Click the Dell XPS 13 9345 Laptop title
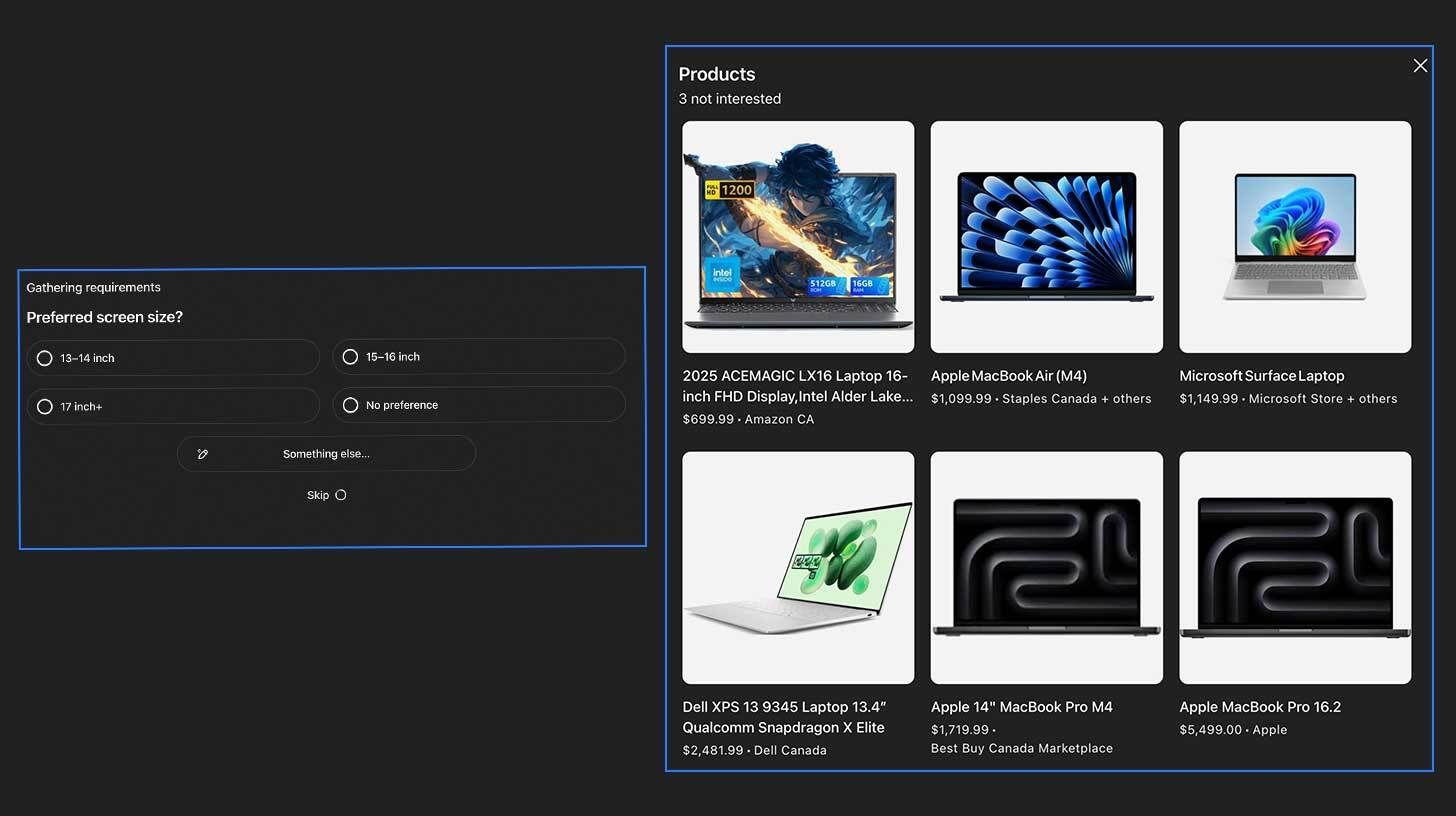 (x=784, y=717)
